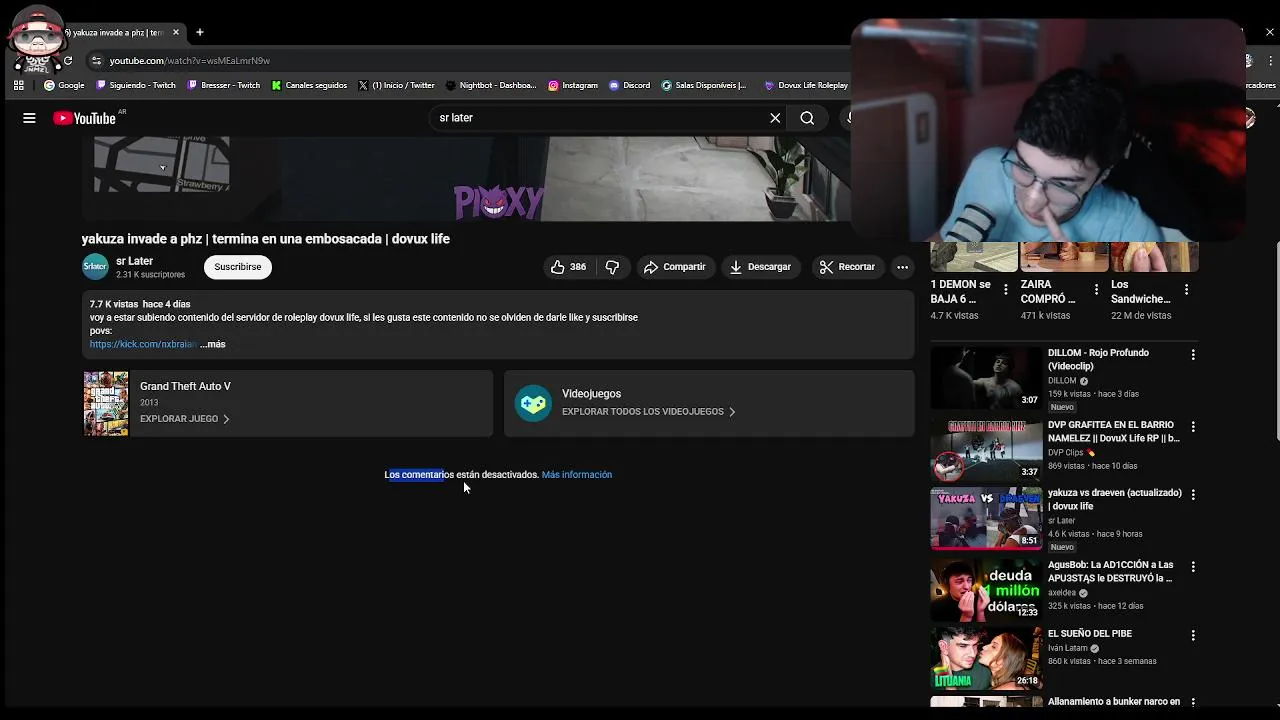
Task: Click Más información about disabled comments
Action: click(x=577, y=475)
